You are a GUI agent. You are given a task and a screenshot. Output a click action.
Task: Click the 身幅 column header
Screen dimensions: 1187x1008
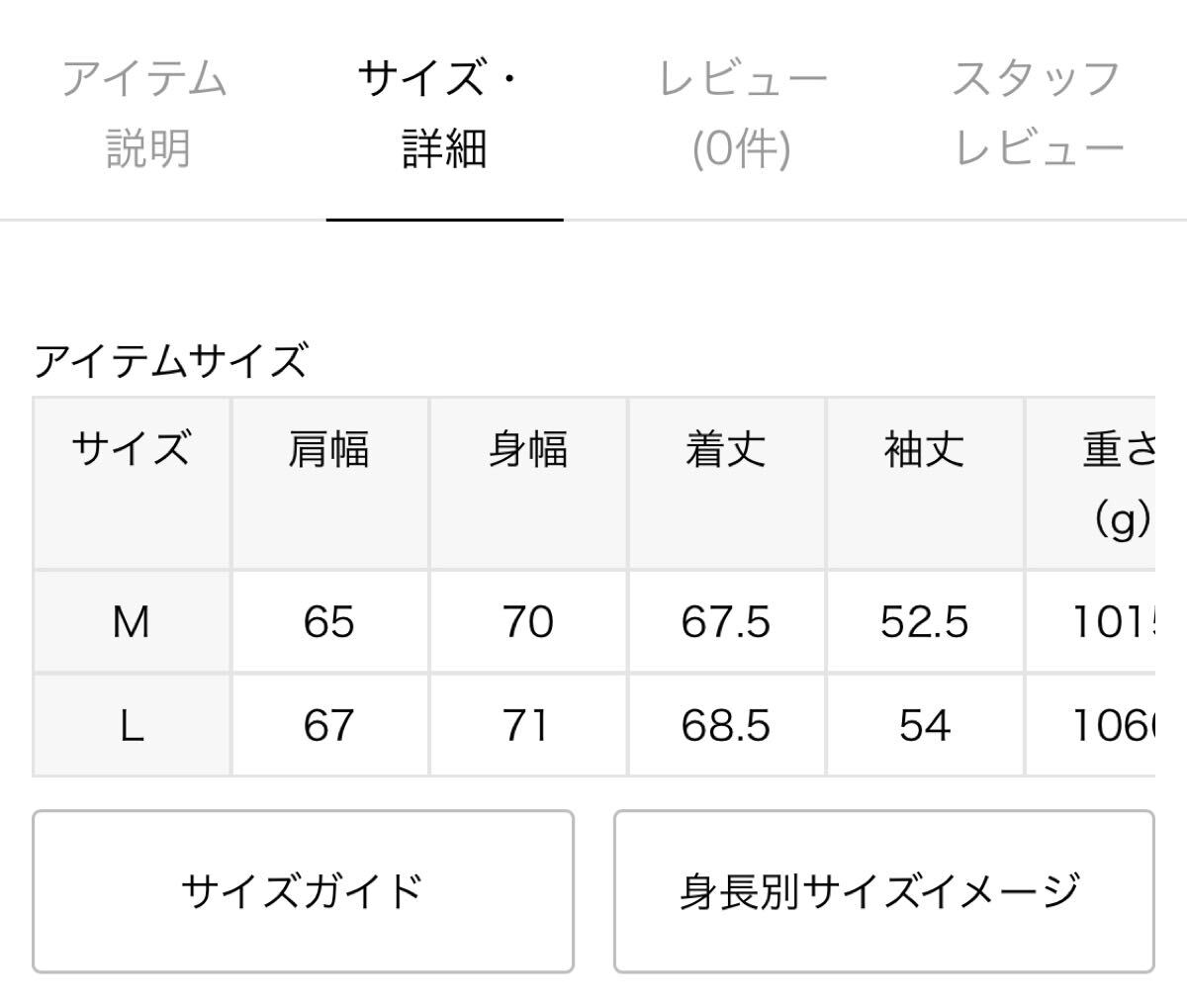[528, 451]
